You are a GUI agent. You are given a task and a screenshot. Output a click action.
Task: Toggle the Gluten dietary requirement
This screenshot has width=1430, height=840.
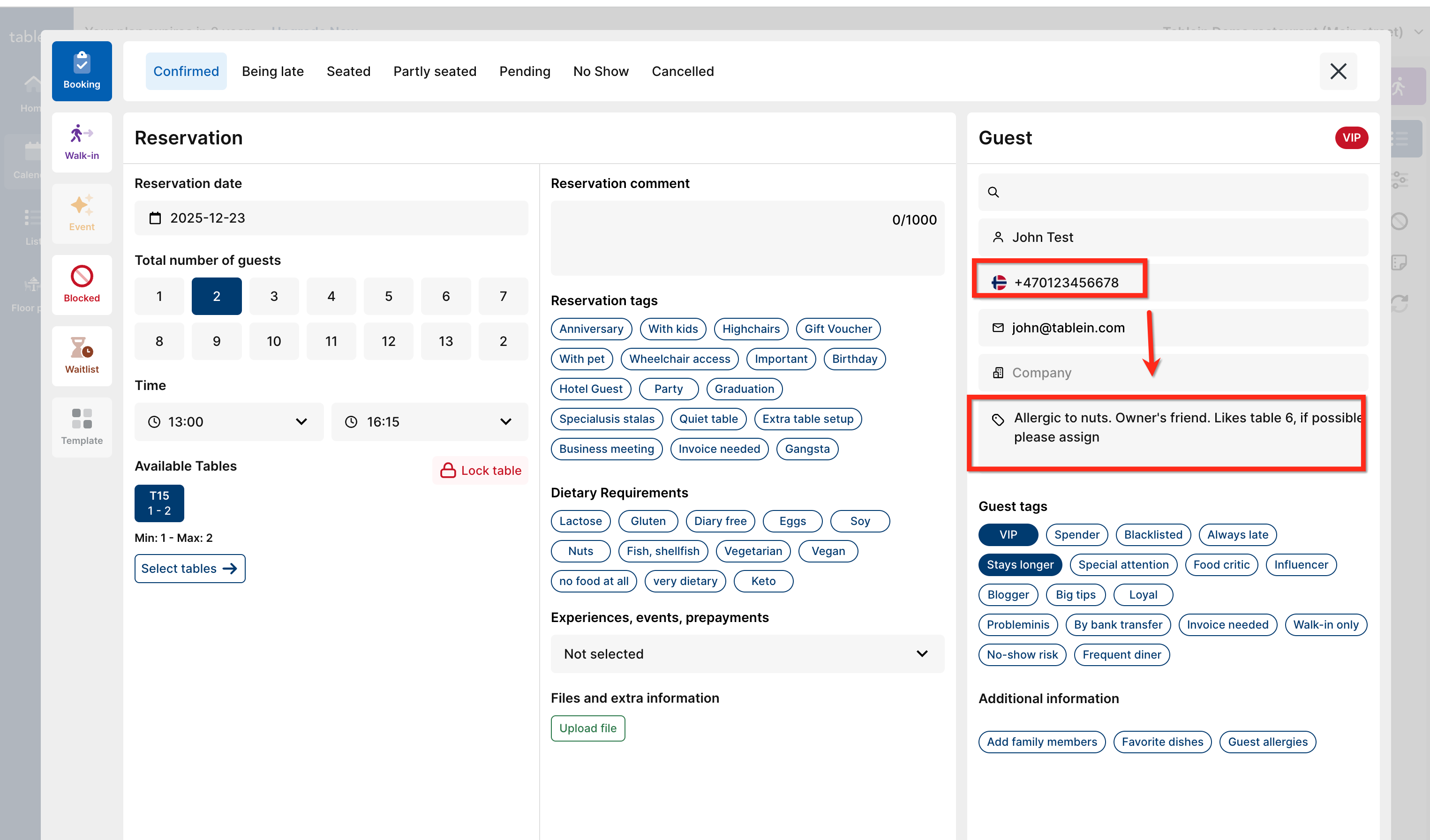click(647, 521)
